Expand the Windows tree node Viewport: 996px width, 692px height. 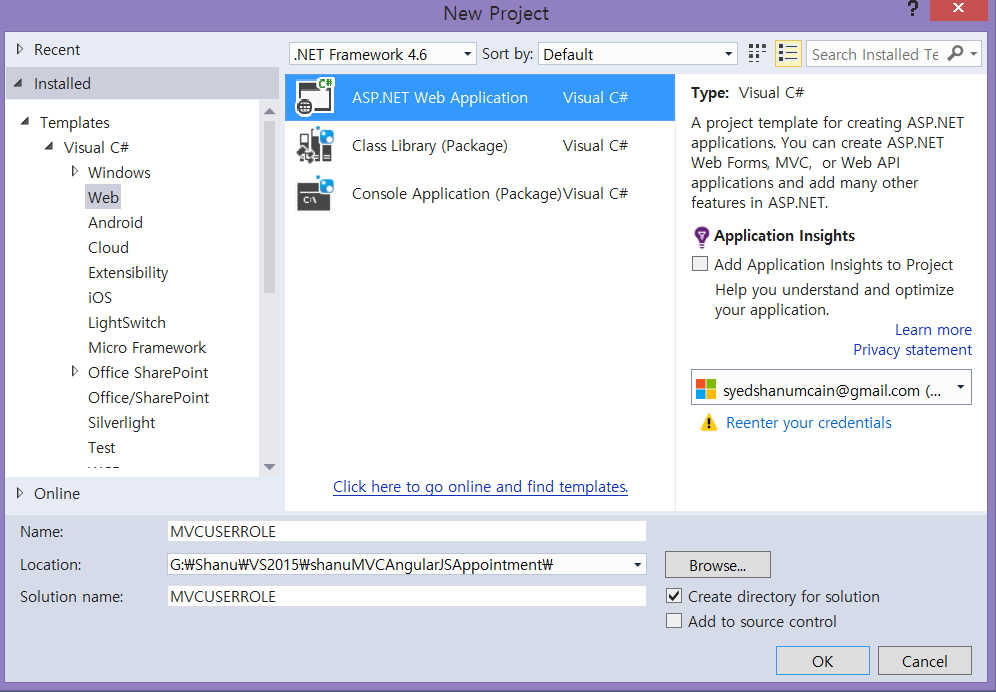(x=75, y=171)
